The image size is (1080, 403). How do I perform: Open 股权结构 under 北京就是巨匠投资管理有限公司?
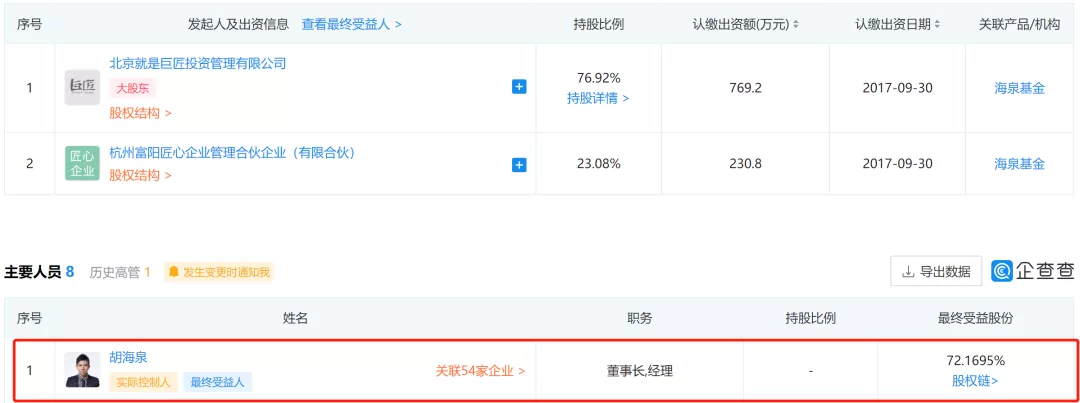[140, 113]
